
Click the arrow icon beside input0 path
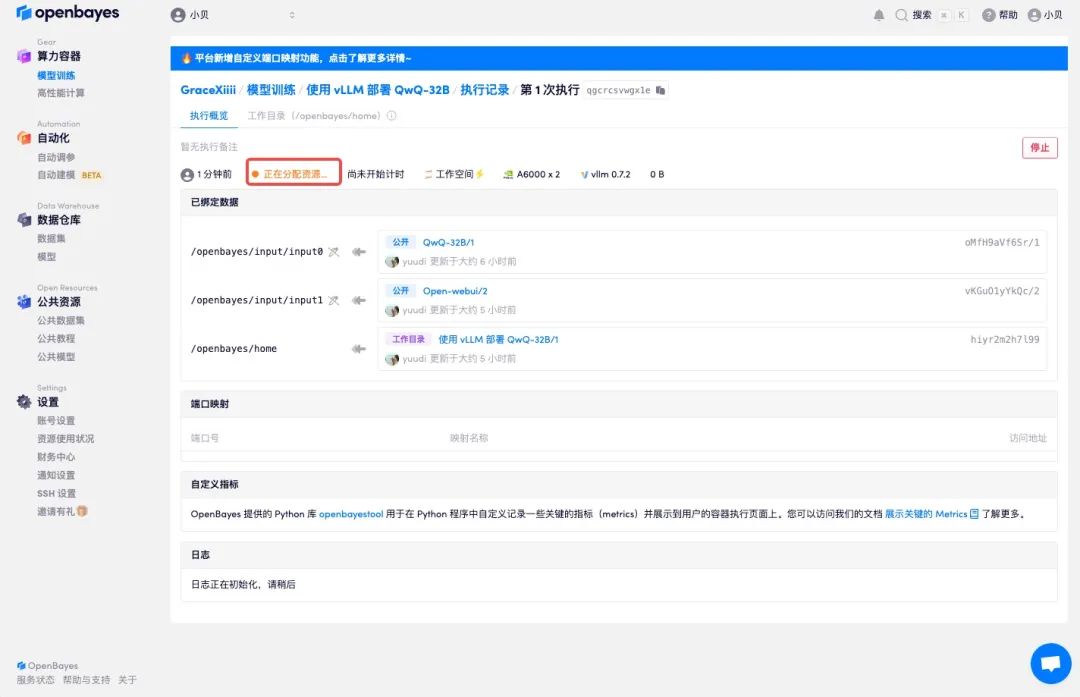pos(359,252)
